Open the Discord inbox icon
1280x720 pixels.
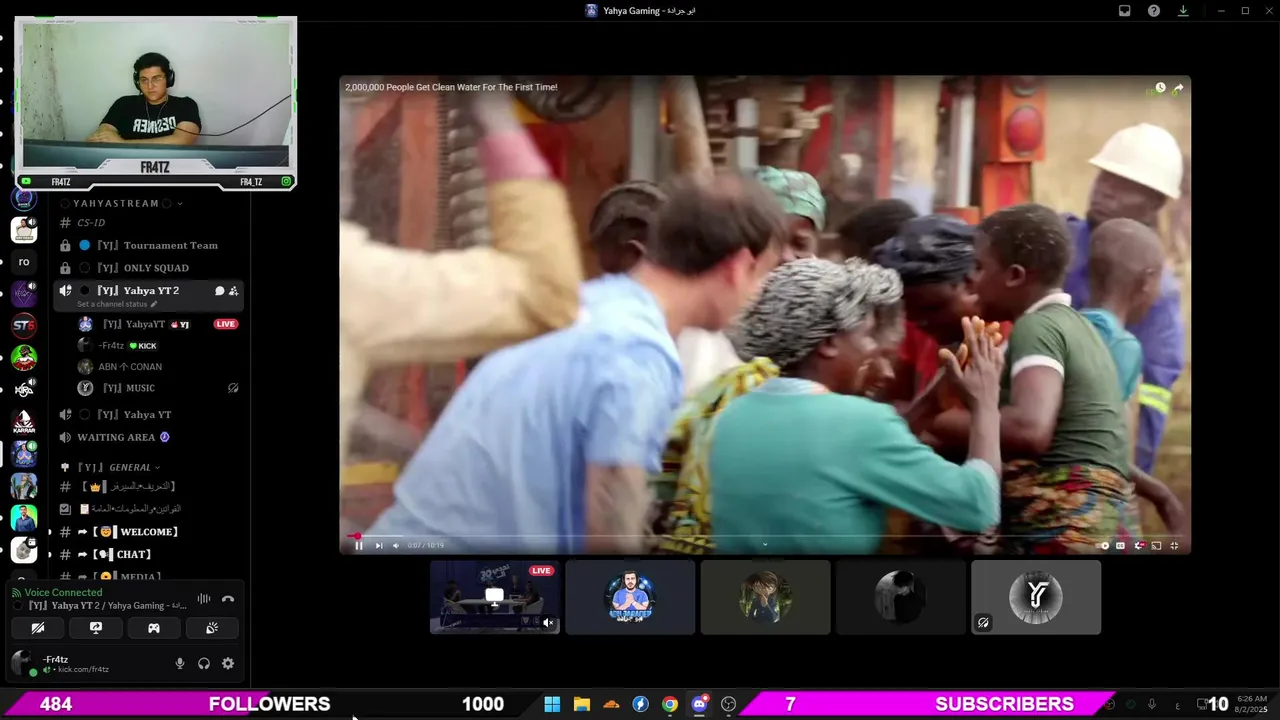click(x=1125, y=11)
